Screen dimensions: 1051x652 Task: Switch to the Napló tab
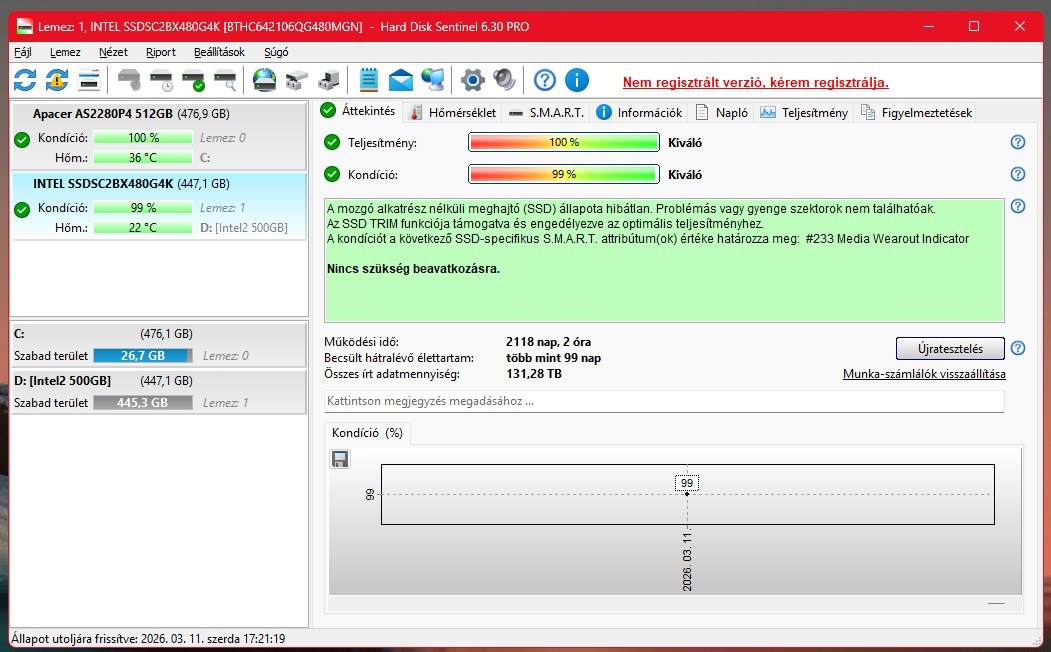point(722,113)
